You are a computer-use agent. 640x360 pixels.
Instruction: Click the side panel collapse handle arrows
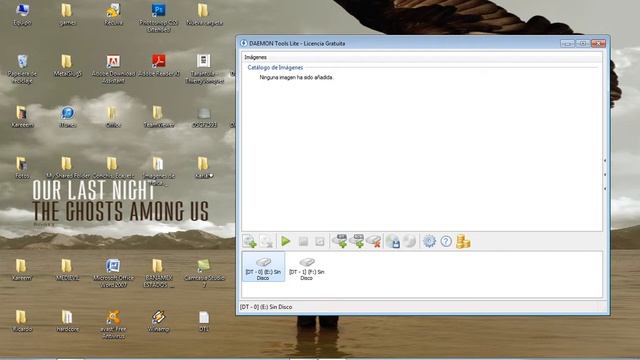point(605,174)
